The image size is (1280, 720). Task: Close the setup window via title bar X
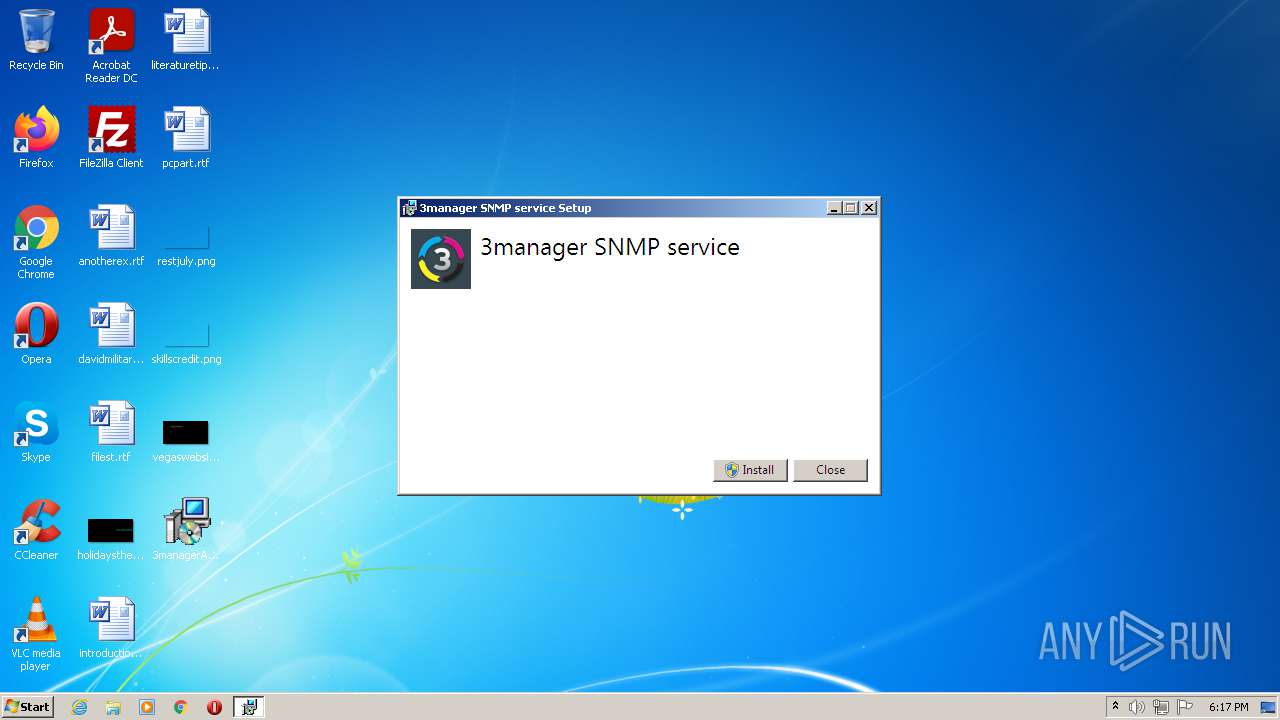tap(869, 208)
